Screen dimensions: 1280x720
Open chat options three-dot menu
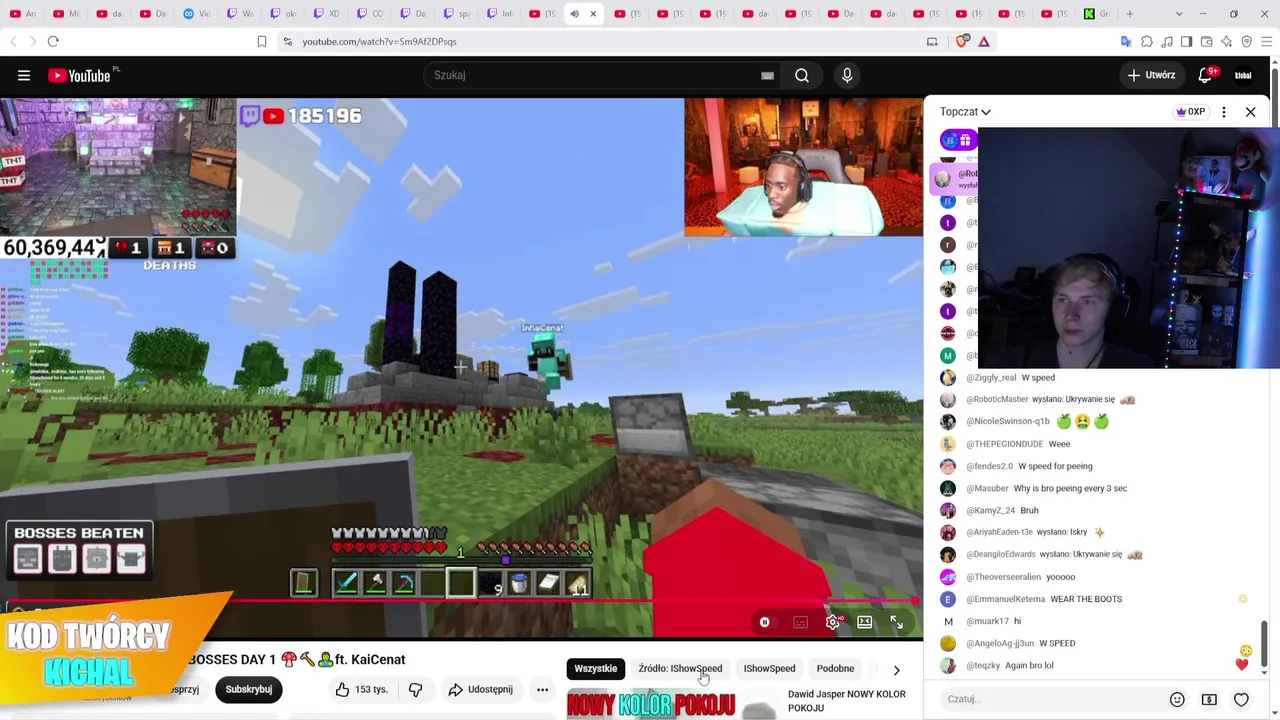pos(1224,112)
